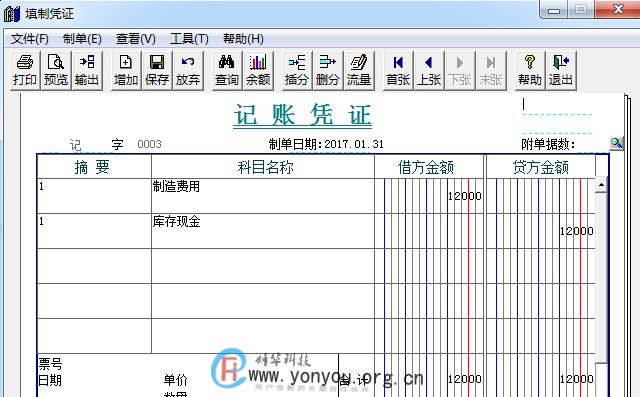The width and height of the screenshot is (640, 397).
Task: Click the 记账凭证 title heading
Action: [302, 115]
